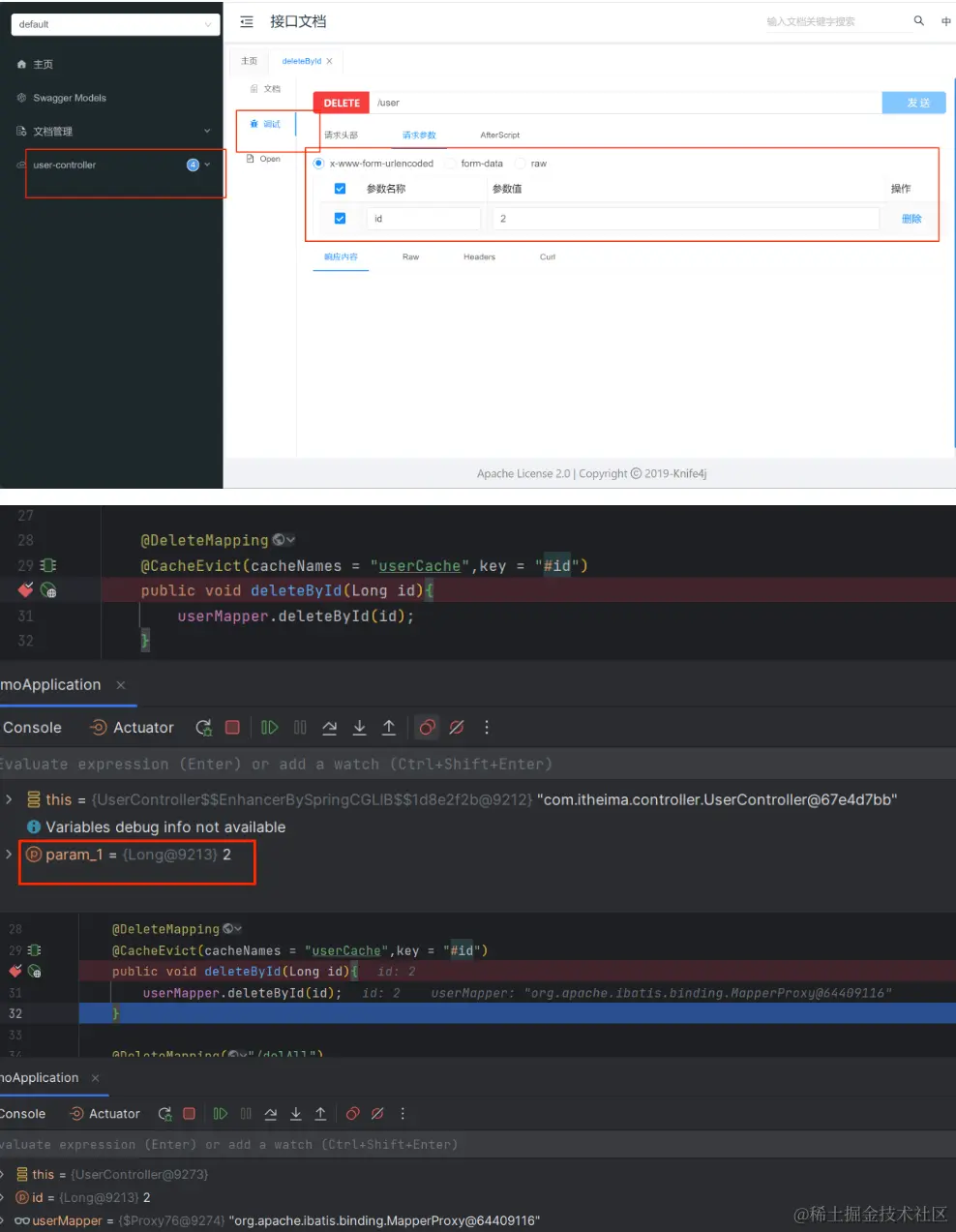
Task: Click the DELETE method button
Action: tap(342, 103)
